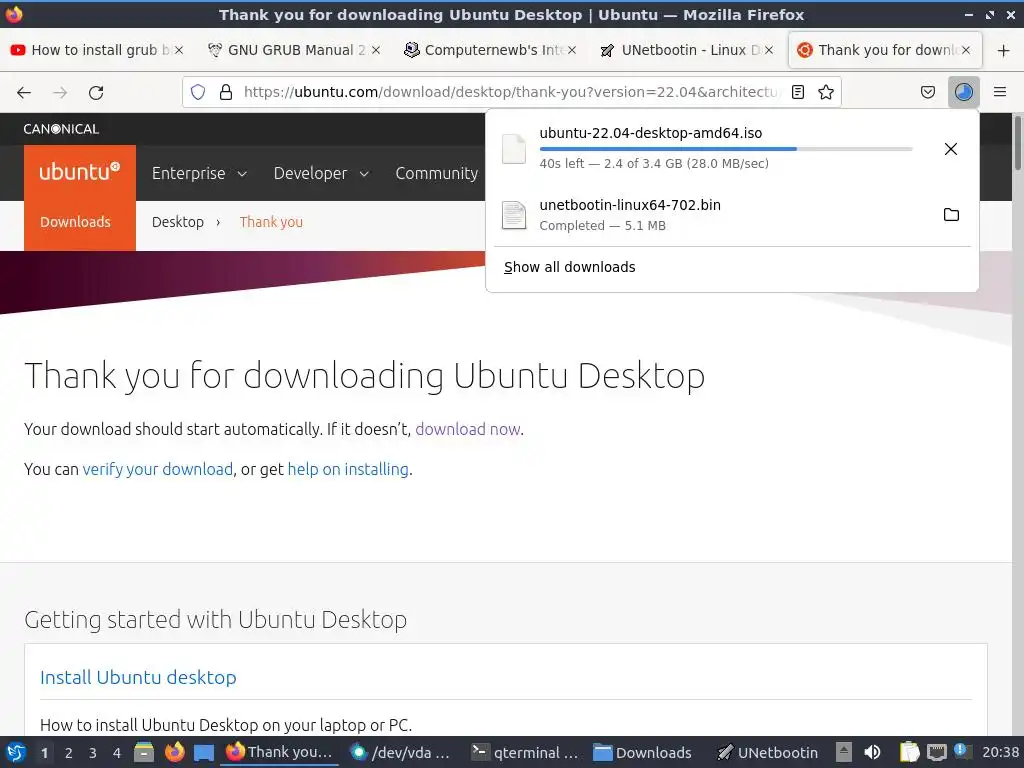Open verify your download link
1024x768 pixels.
click(157, 469)
